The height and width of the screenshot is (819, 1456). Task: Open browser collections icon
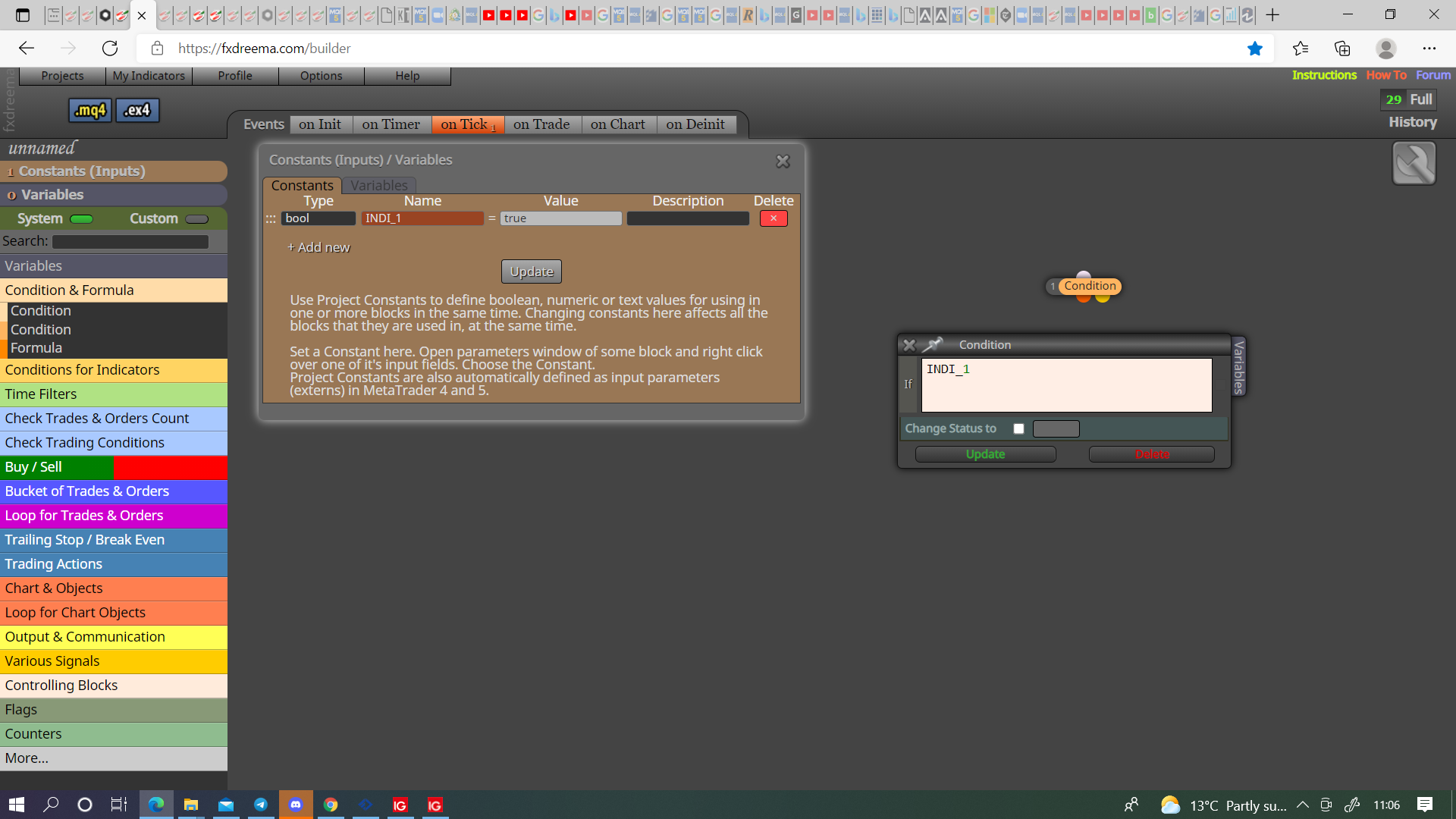(1342, 49)
